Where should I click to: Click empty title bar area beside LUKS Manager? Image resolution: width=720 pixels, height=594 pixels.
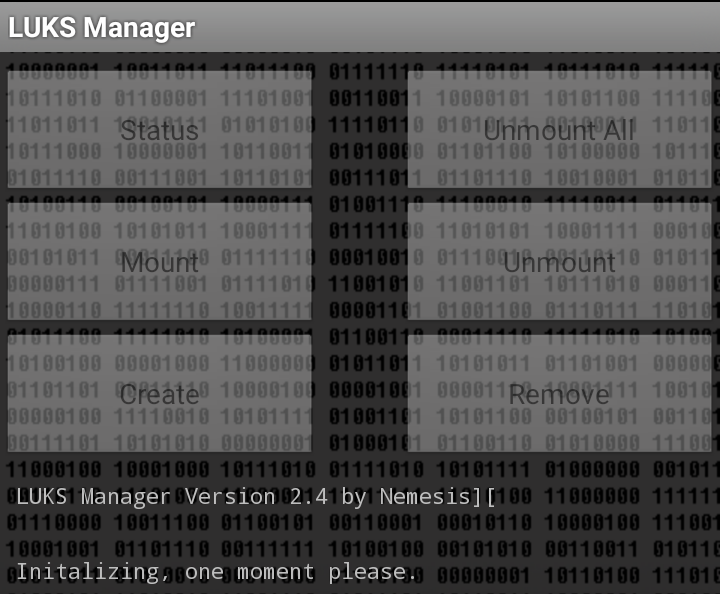pyautogui.click(x=455, y=27)
